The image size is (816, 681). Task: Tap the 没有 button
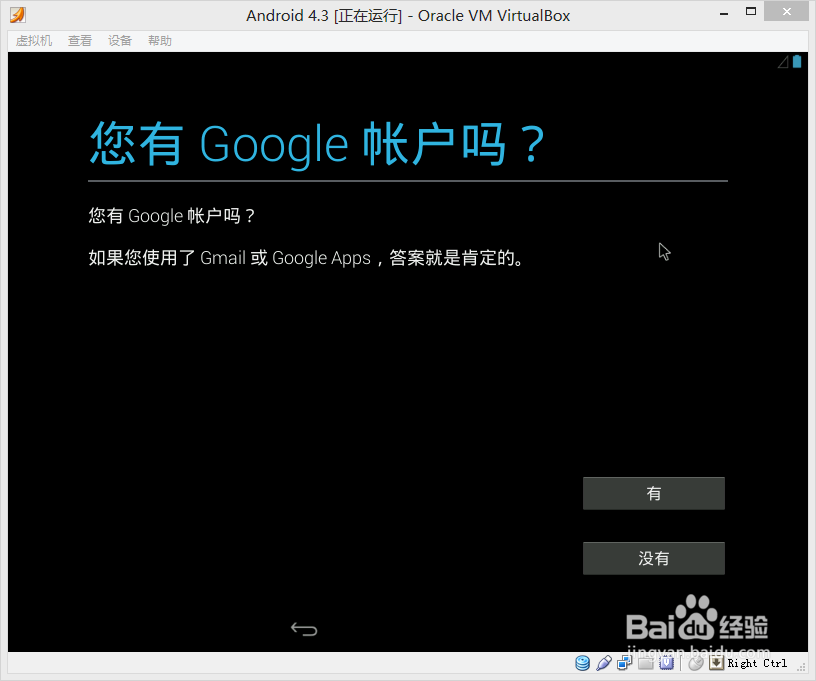[654, 558]
